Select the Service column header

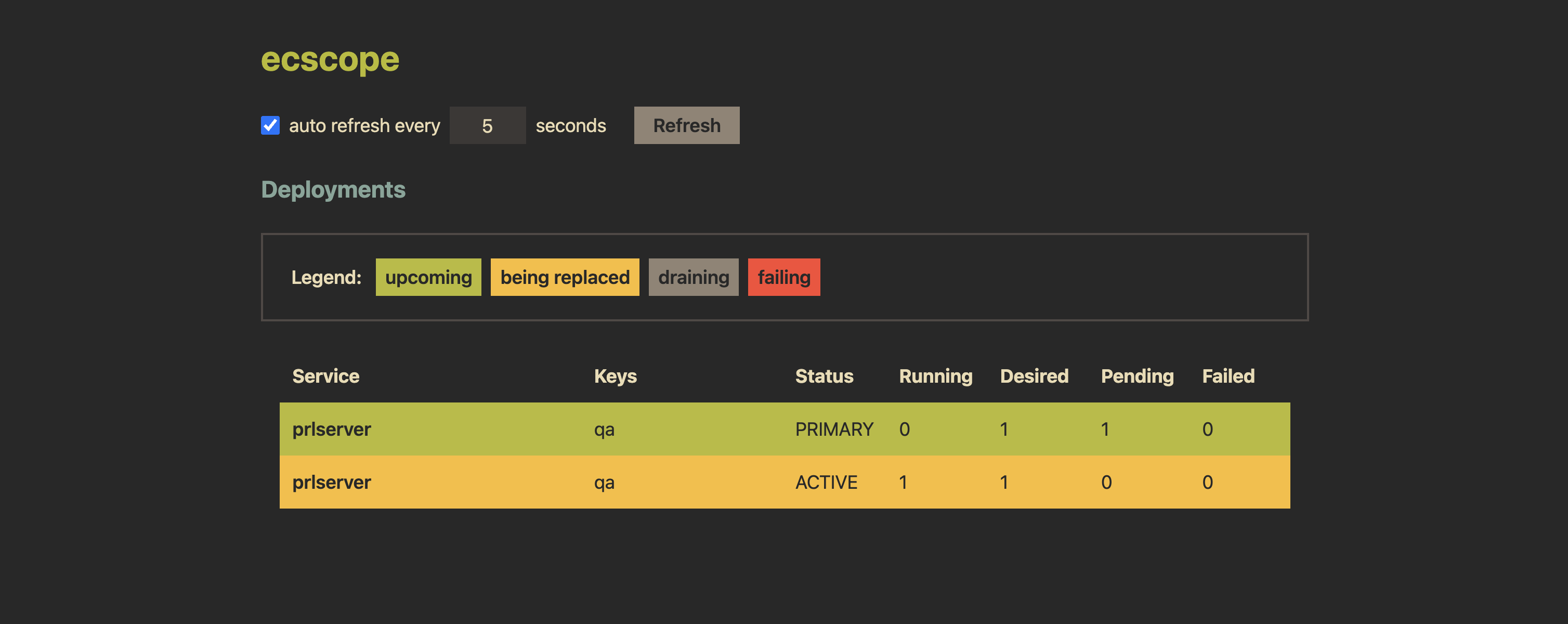[325, 375]
